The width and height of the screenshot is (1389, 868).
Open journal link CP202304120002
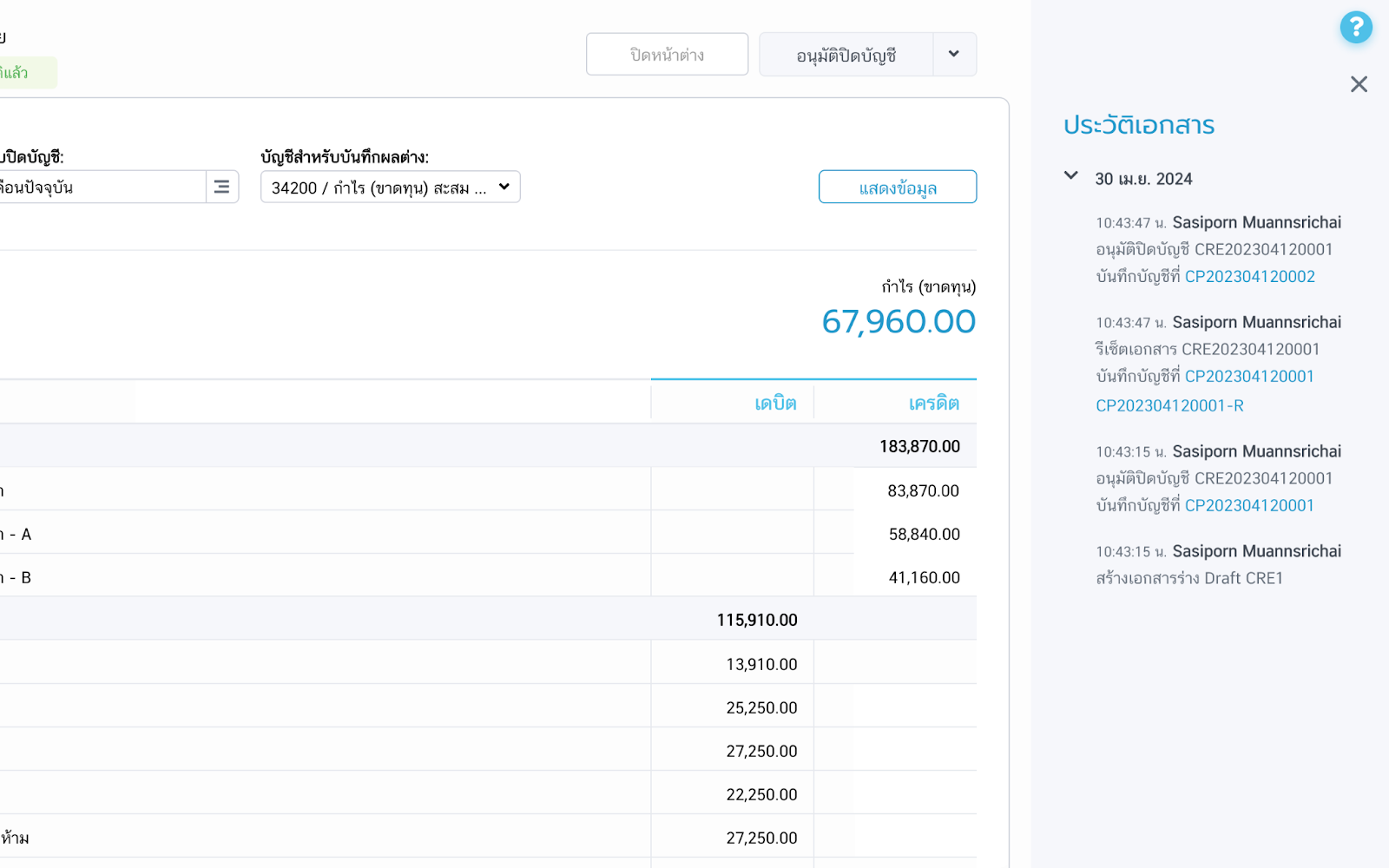pyautogui.click(x=1249, y=277)
